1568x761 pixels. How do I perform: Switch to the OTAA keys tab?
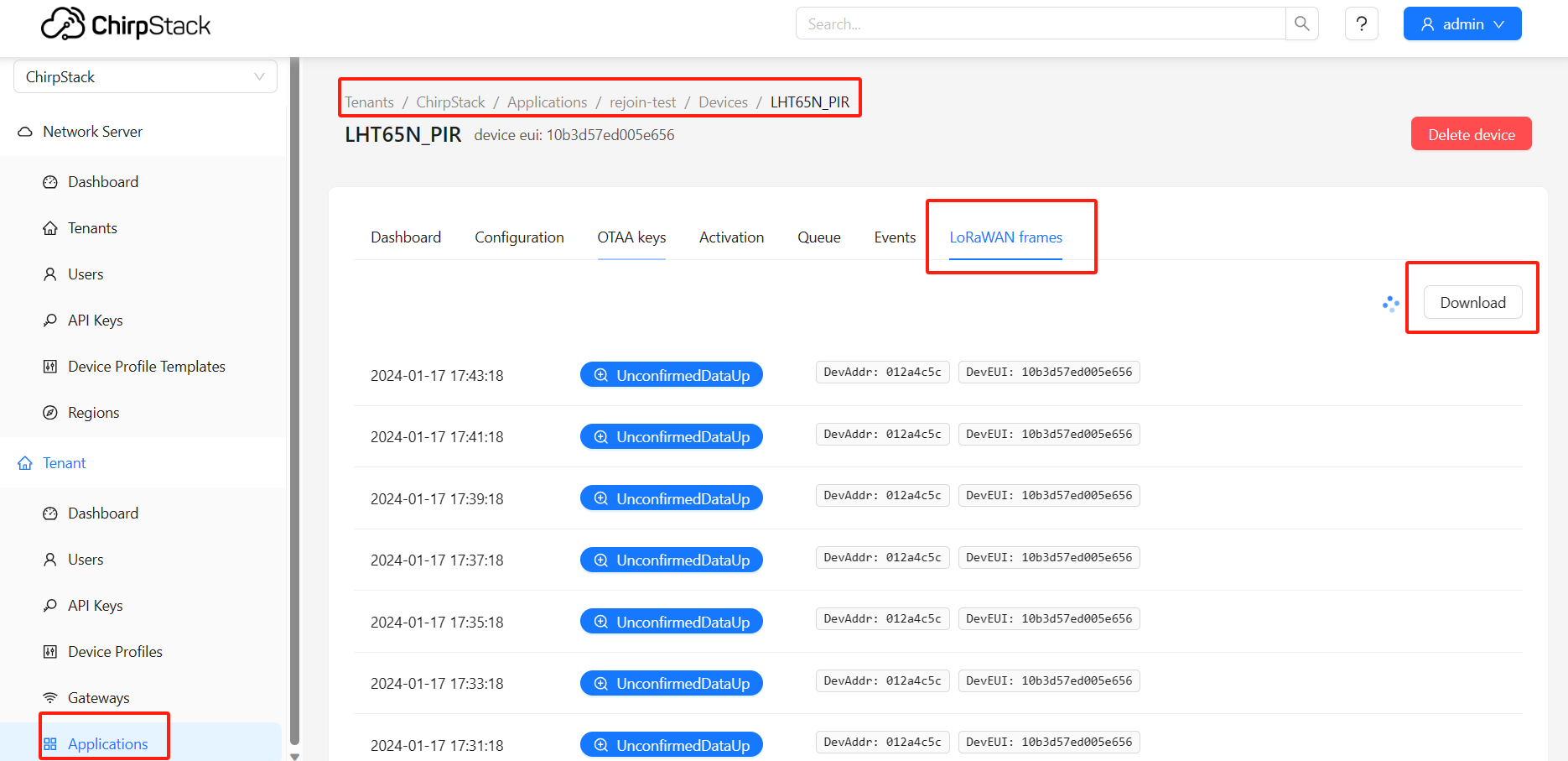tap(631, 237)
